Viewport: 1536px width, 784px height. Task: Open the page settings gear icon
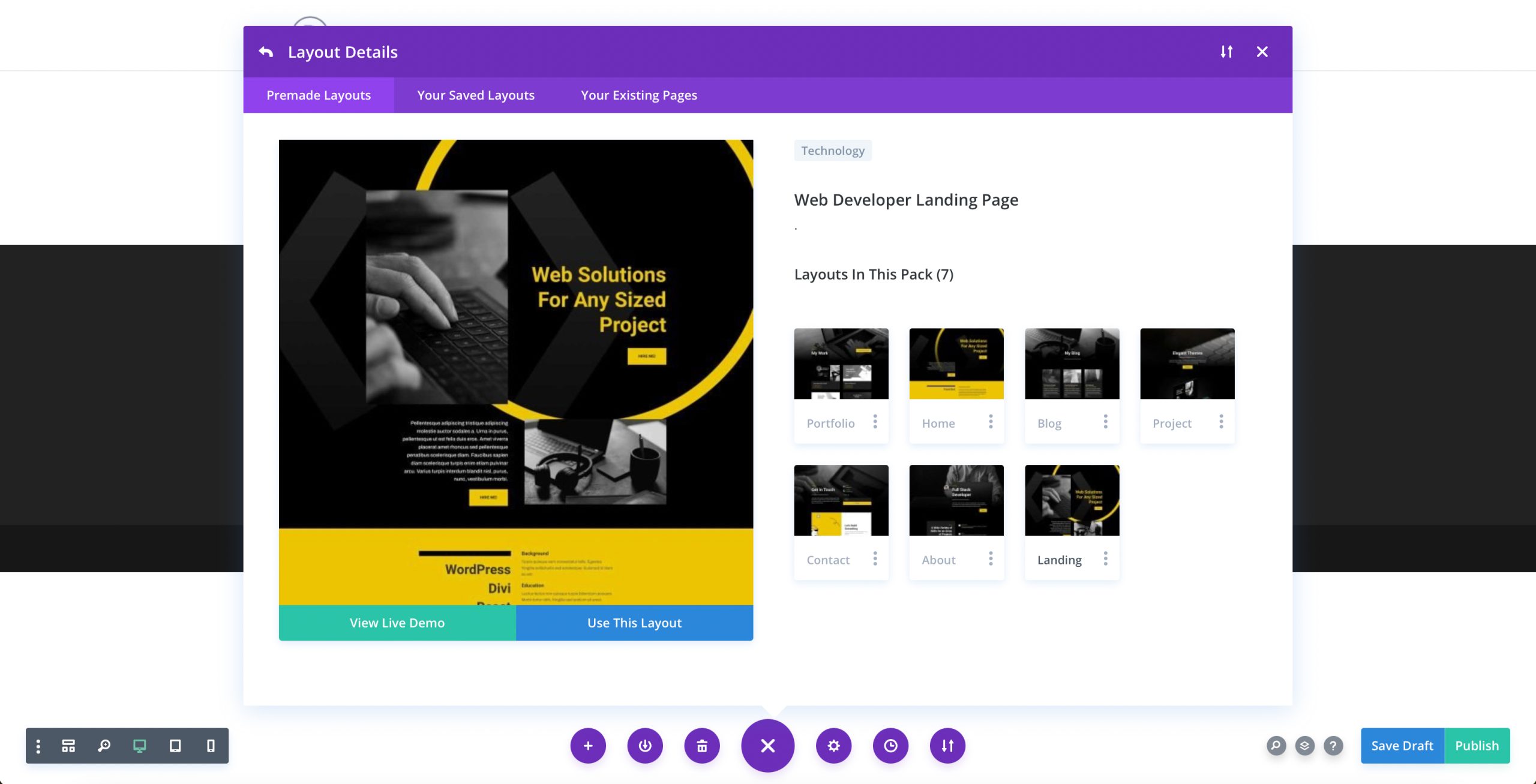pyautogui.click(x=833, y=746)
